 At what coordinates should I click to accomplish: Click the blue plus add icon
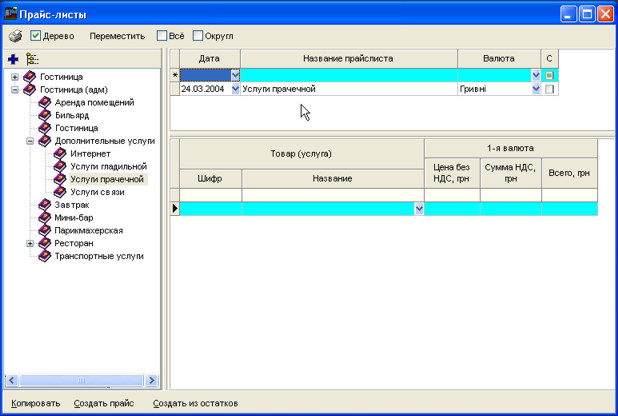click(13, 59)
